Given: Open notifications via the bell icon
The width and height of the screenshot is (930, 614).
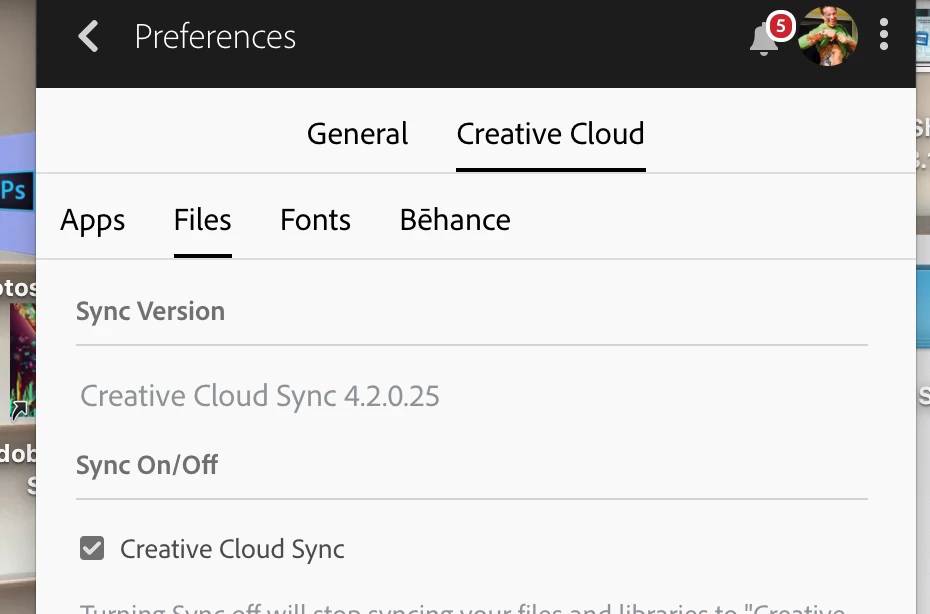Looking at the screenshot, I should [x=762, y=40].
